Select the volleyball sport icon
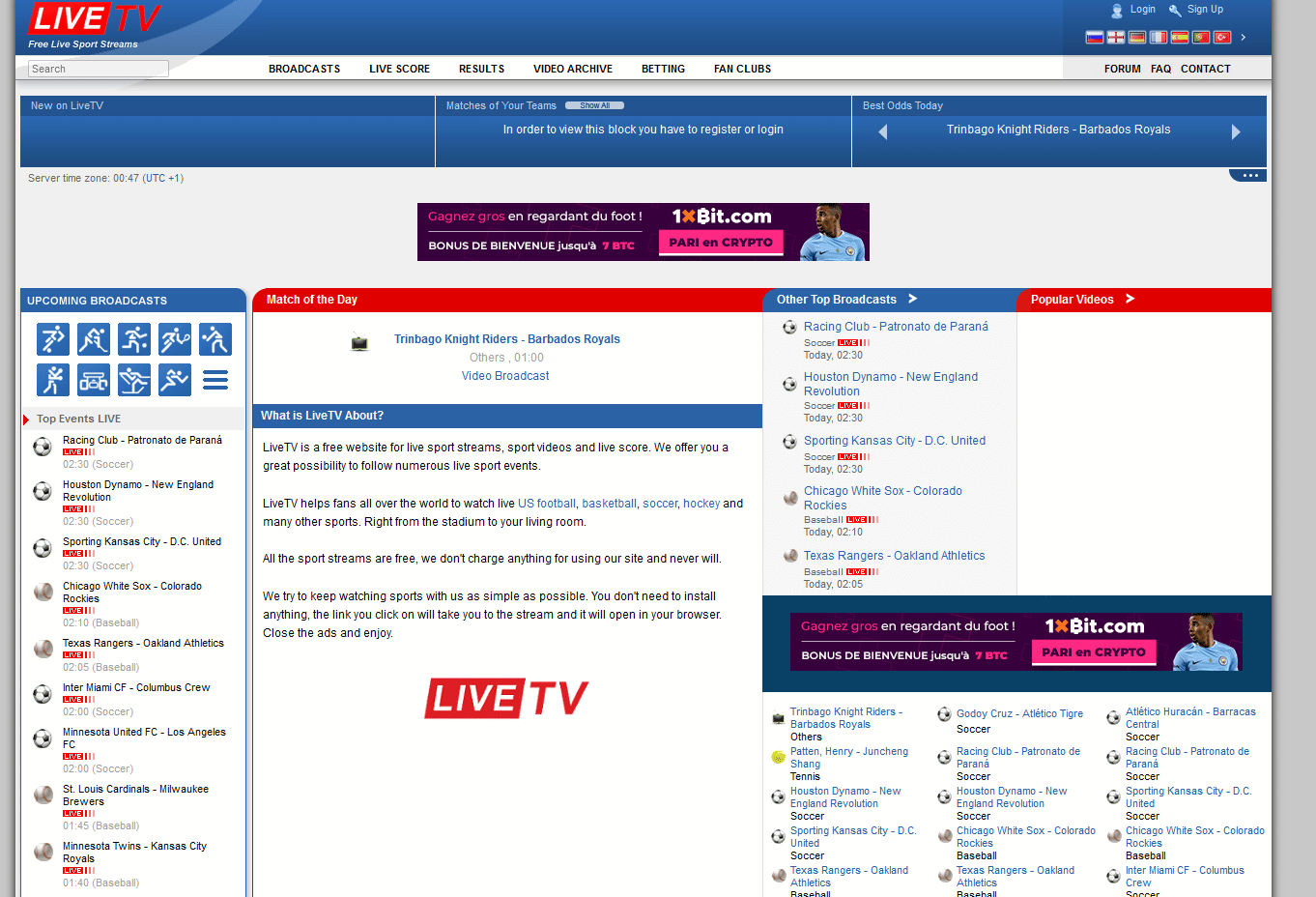 [x=215, y=339]
